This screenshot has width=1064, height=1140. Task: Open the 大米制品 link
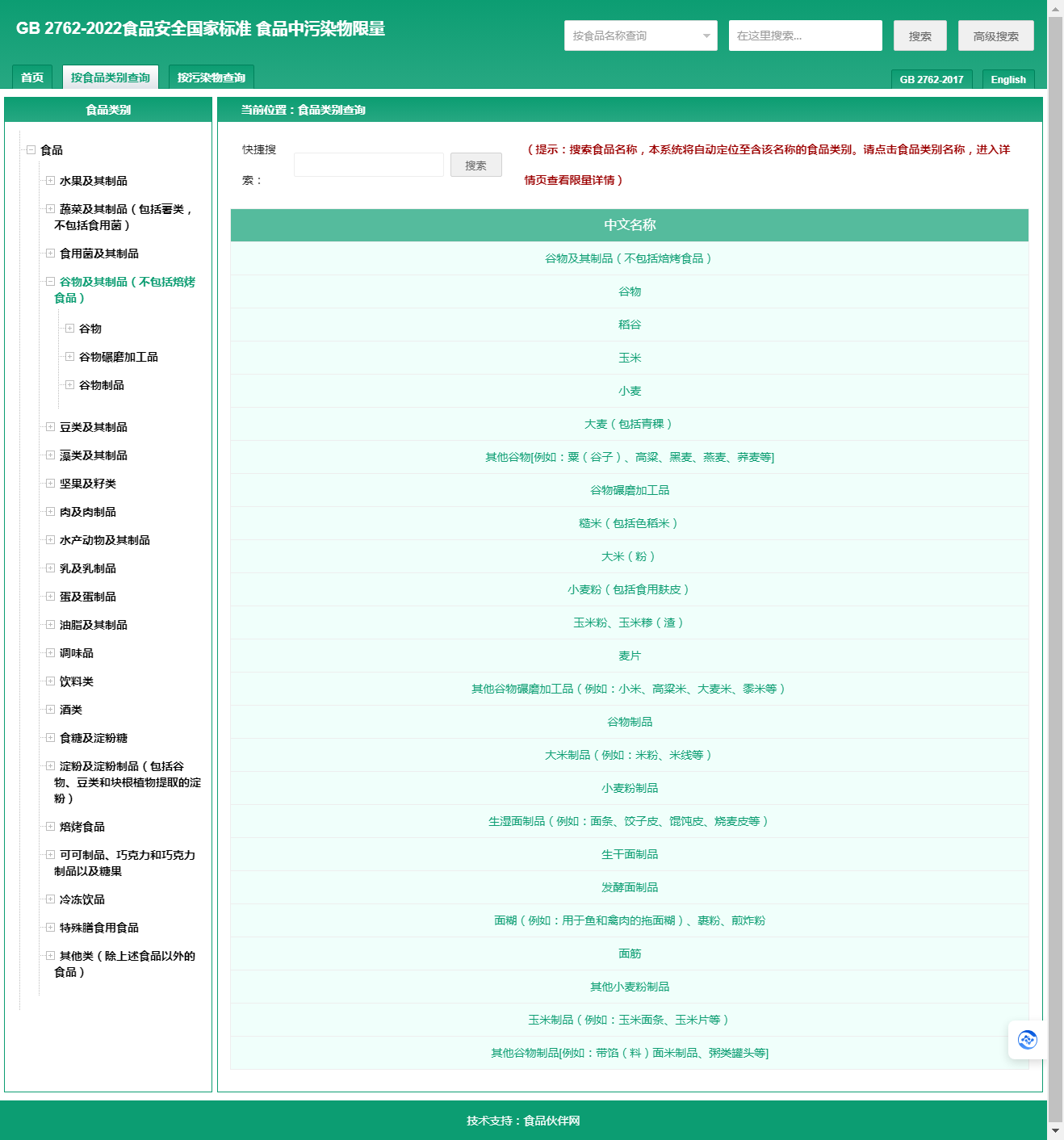(629, 755)
